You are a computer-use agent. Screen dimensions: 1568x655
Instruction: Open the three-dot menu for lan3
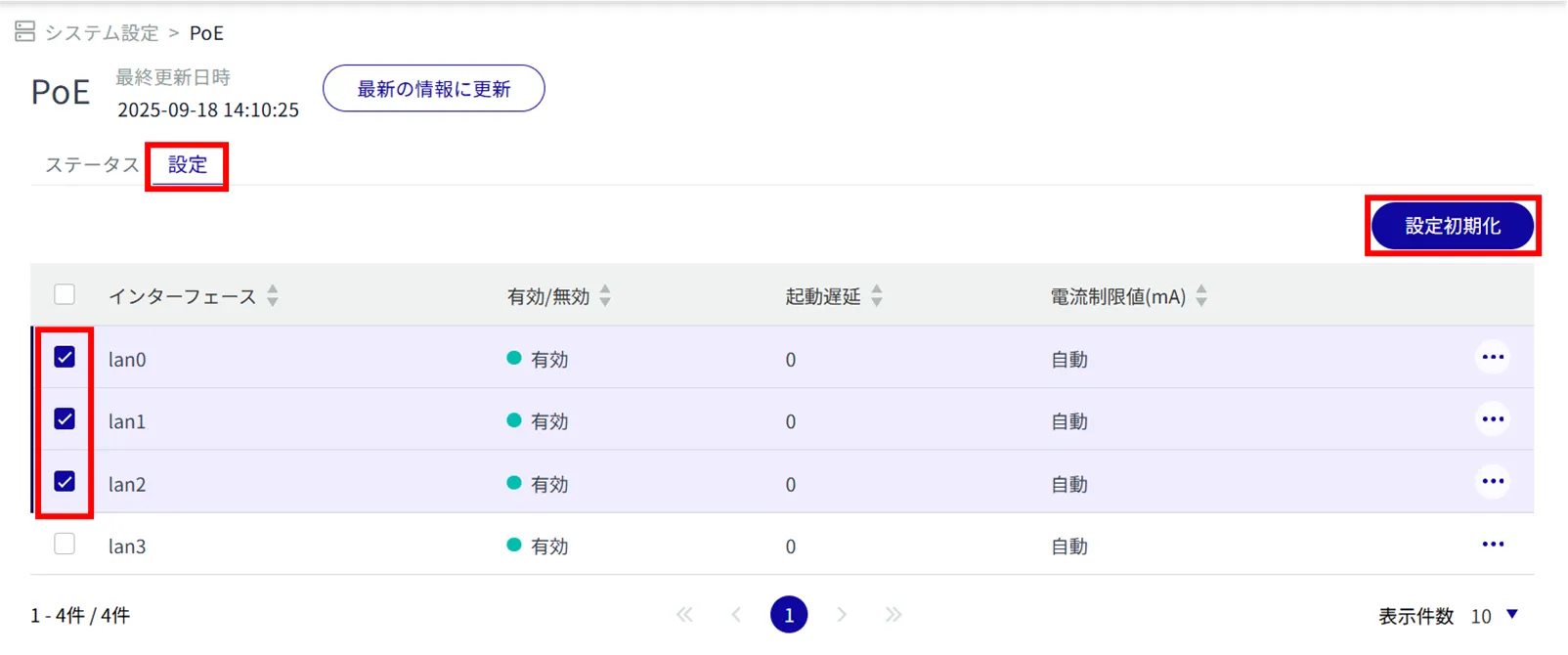pos(1492,545)
